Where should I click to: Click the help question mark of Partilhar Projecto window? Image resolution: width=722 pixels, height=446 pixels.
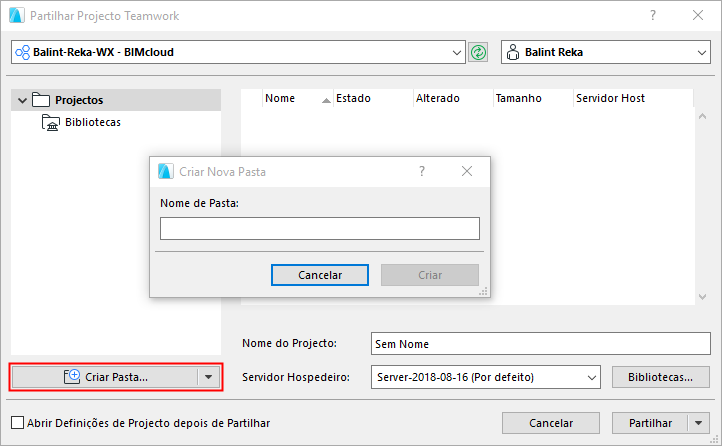(653, 15)
